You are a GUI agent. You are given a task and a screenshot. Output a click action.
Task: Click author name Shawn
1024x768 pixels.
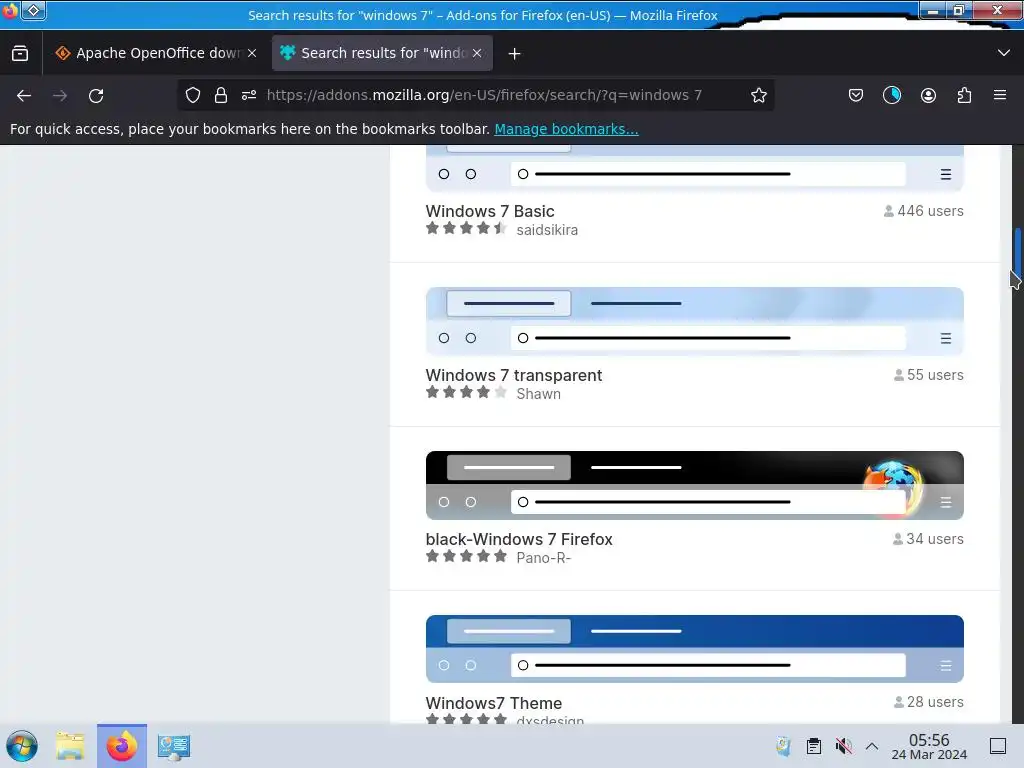[x=538, y=394]
